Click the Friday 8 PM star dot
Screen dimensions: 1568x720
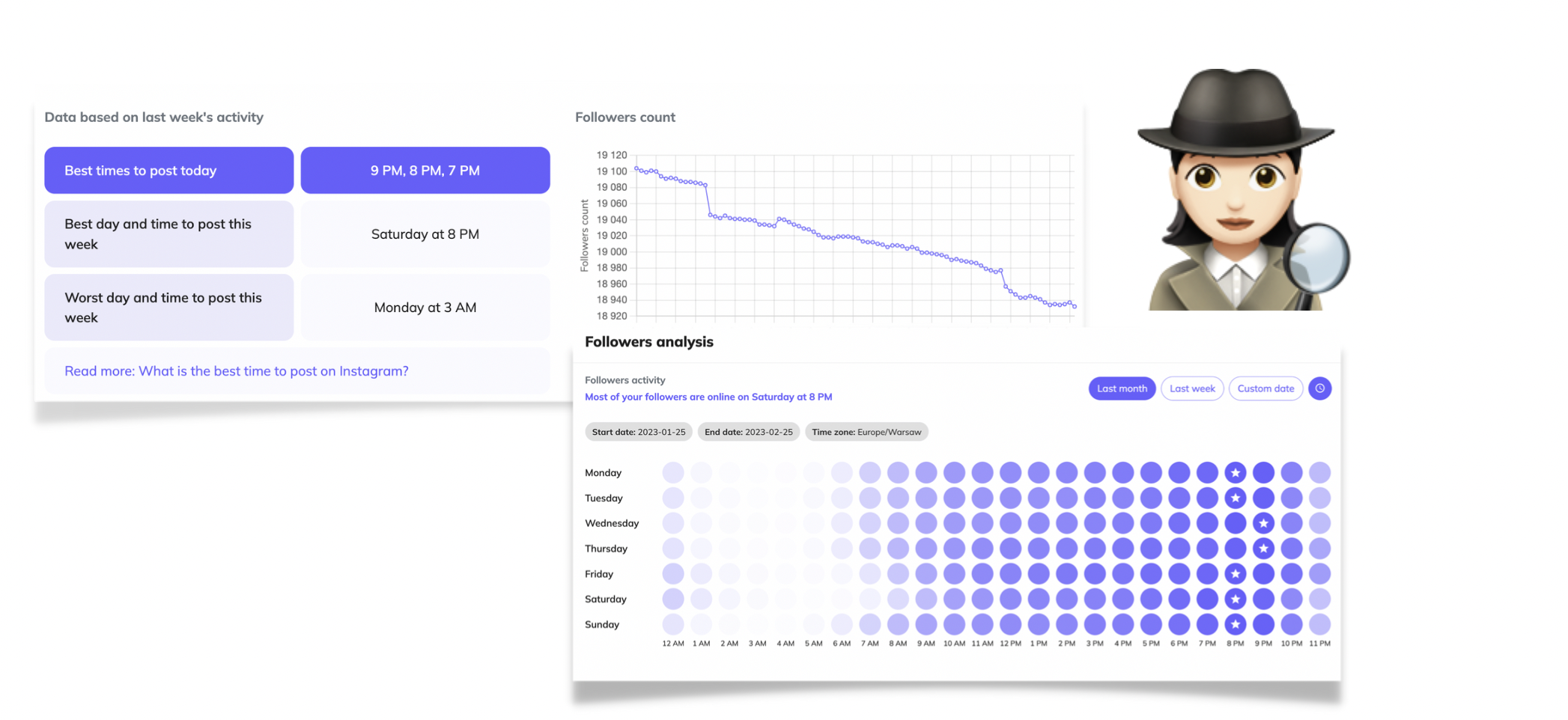point(1236,574)
